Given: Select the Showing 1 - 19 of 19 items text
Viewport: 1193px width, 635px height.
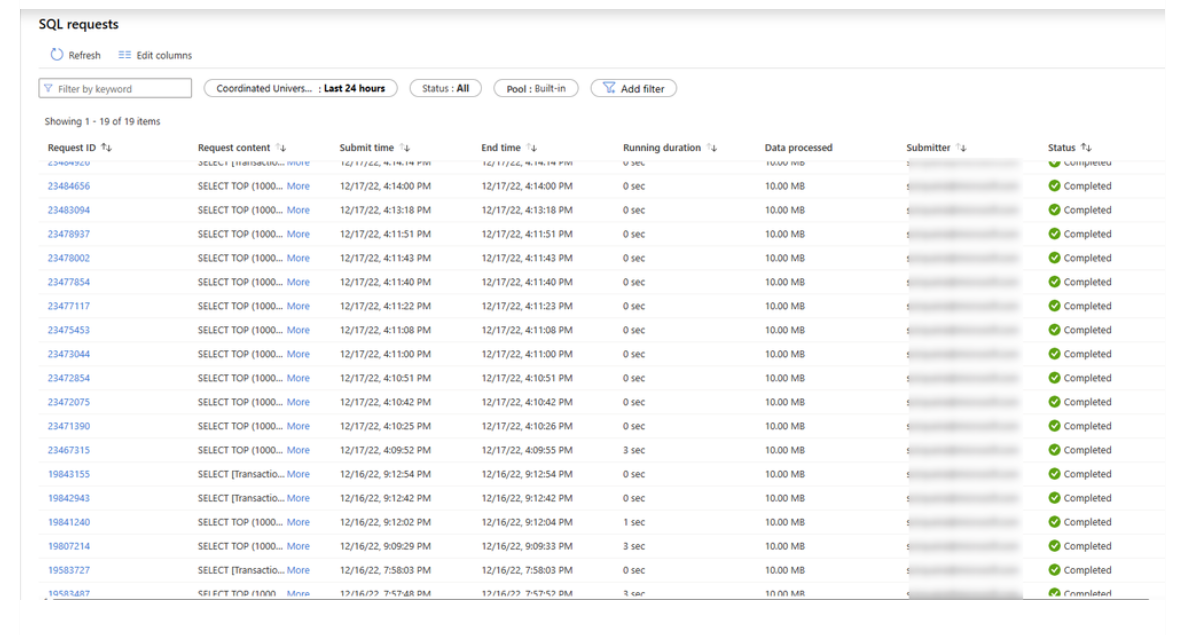Looking at the screenshot, I should click(x=102, y=122).
